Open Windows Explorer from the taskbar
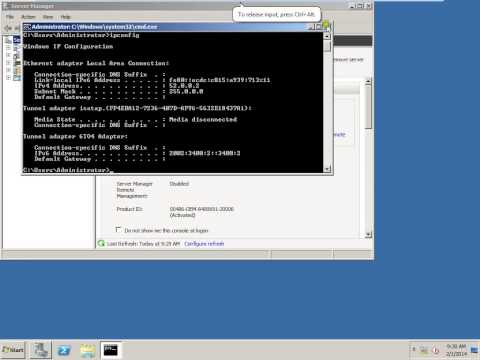The width and height of the screenshot is (480, 360). pyautogui.click(x=87, y=350)
